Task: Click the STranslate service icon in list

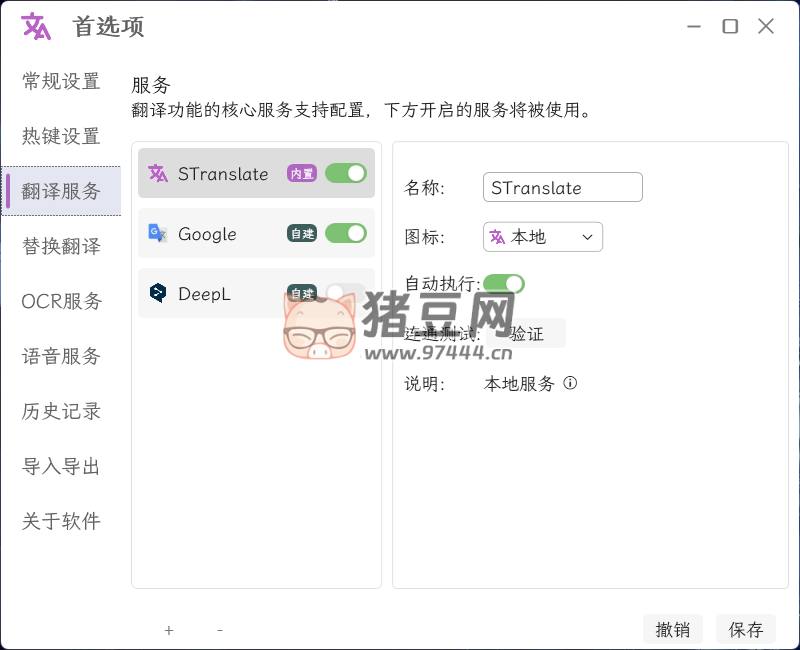Action: coord(158,174)
